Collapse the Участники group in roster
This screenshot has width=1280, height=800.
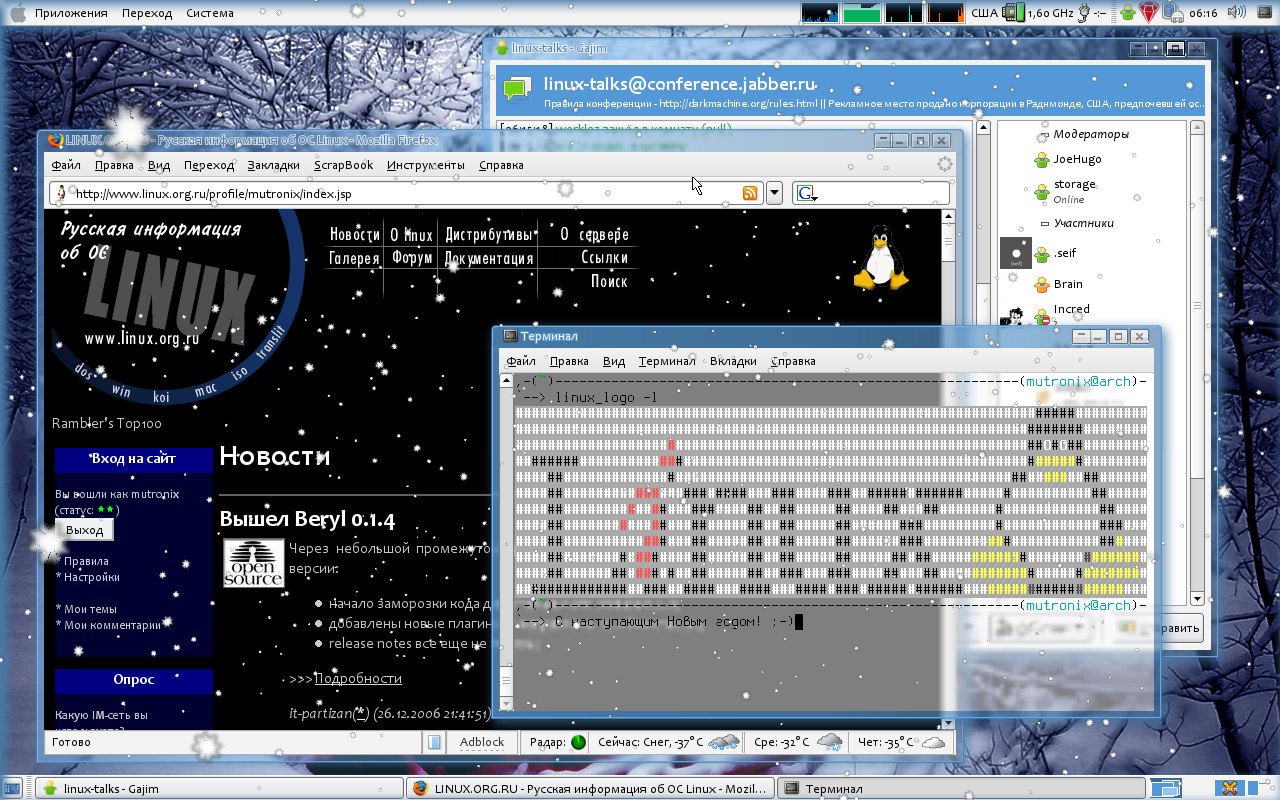click(x=1045, y=224)
